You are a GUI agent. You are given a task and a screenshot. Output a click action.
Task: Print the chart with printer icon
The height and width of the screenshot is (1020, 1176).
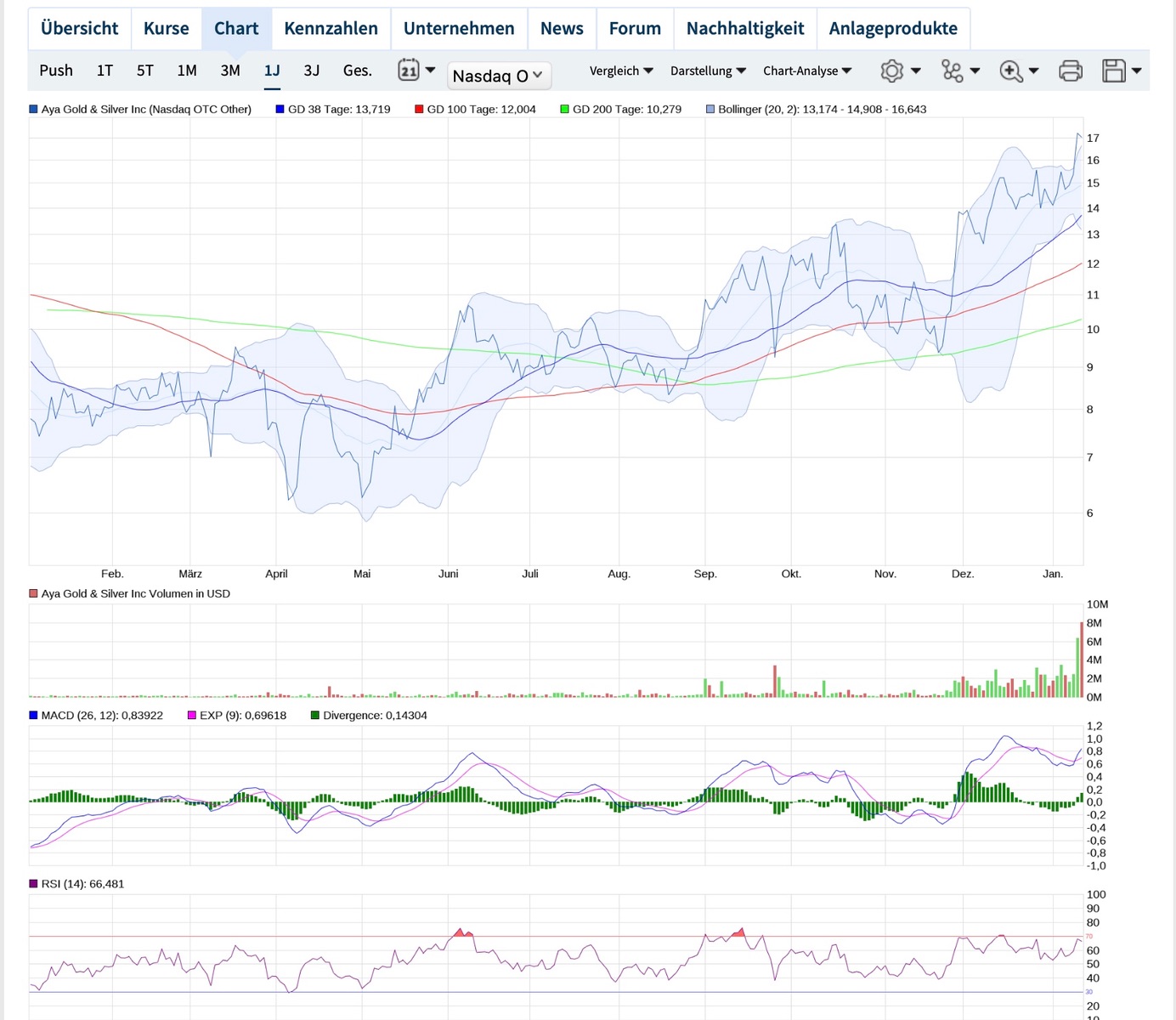coord(1071,71)
